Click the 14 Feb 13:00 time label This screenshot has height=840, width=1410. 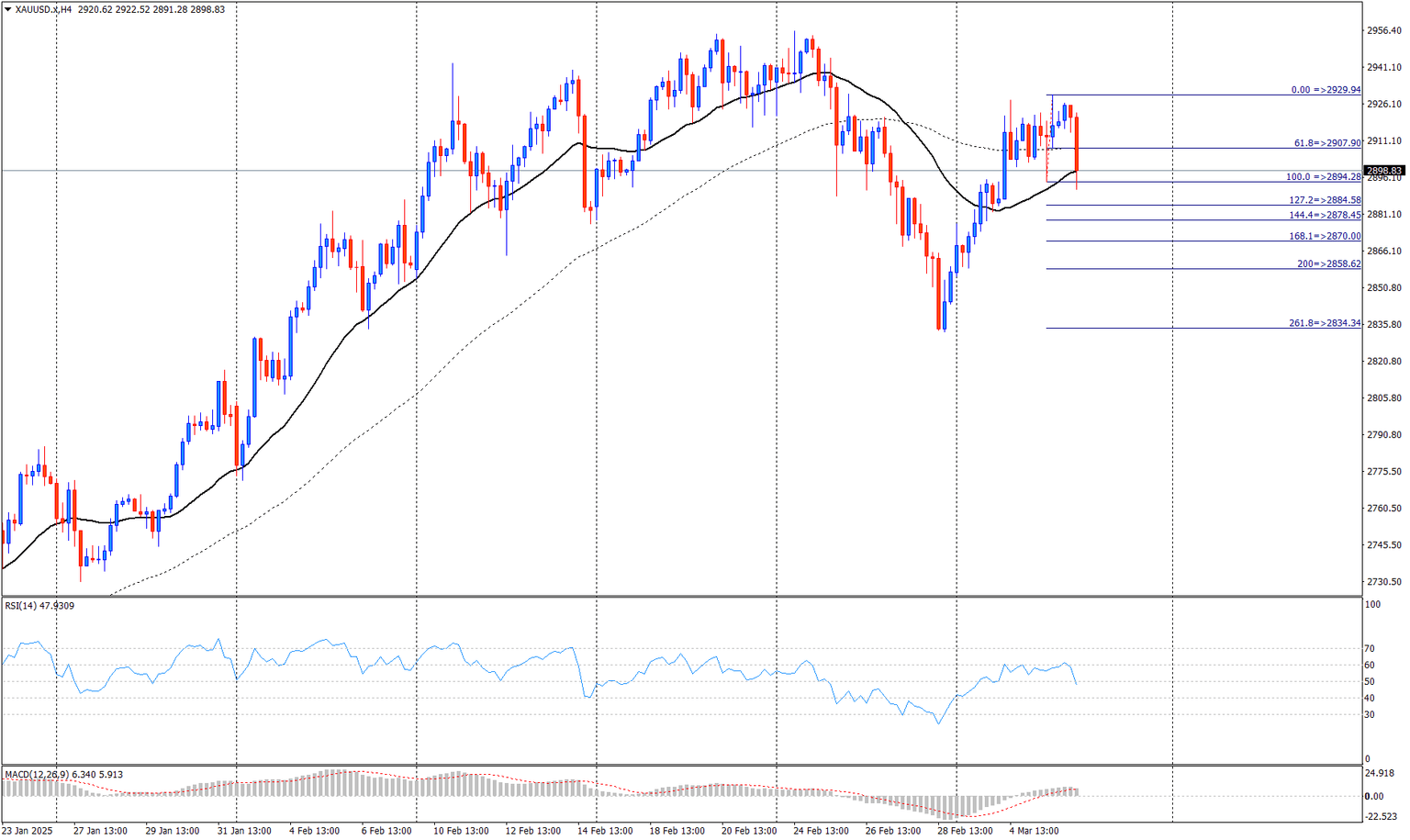pos(605,831)
